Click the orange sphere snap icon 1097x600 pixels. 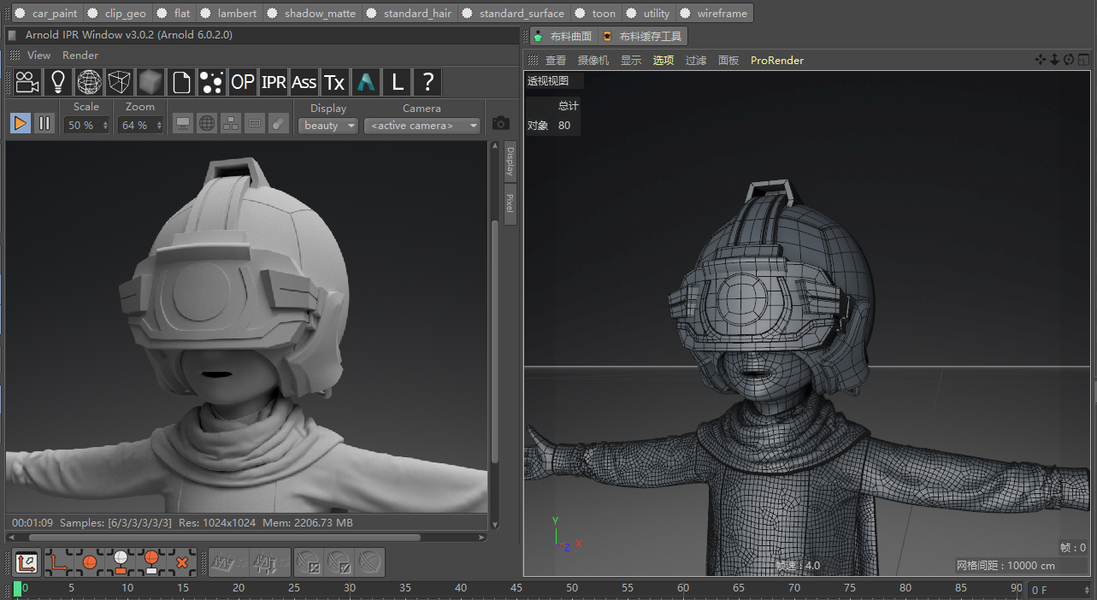pyautogui.click(x=90, y=562)
